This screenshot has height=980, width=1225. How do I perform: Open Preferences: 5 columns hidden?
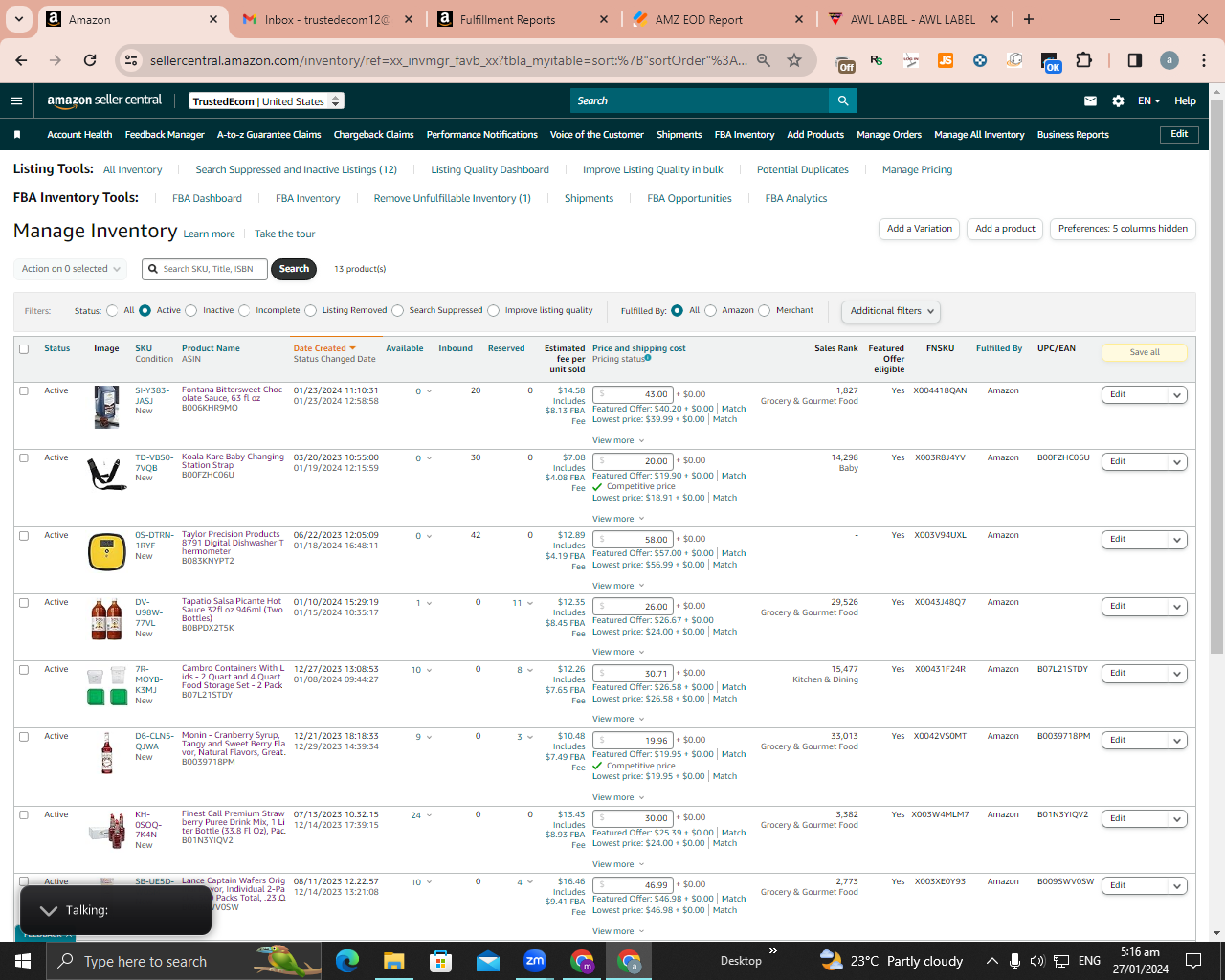[1123, 229]
